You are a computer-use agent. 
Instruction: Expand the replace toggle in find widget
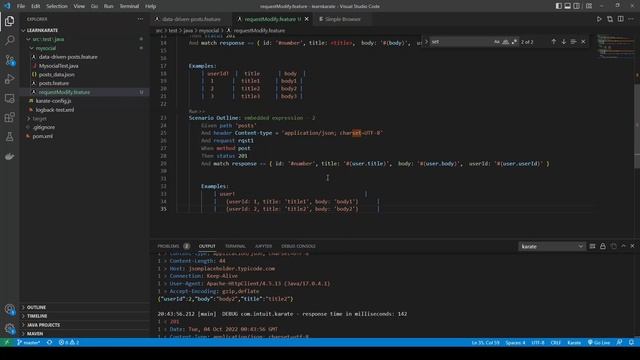tap(426, 42)
